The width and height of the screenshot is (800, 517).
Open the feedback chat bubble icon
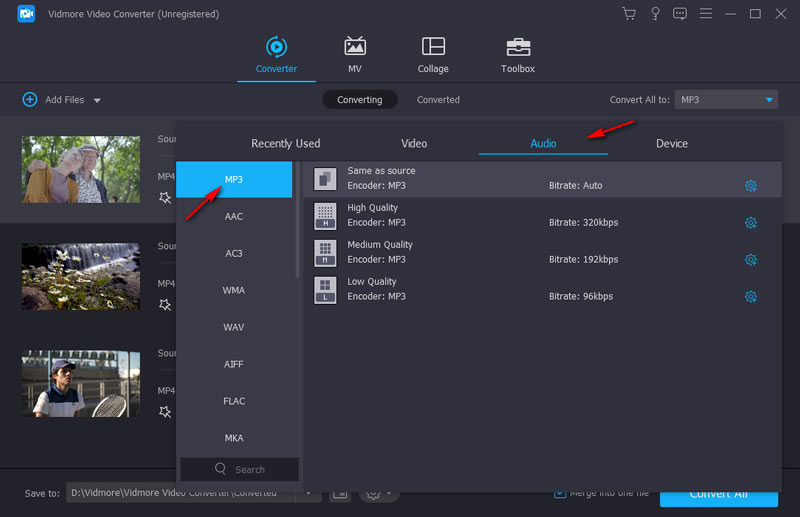(680, 14)
